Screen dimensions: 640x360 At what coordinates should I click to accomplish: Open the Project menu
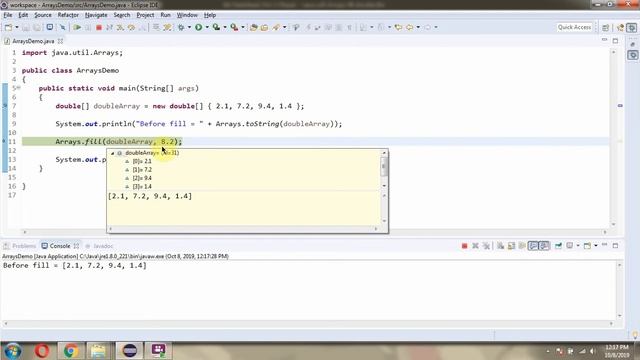(x=145, y=15)
